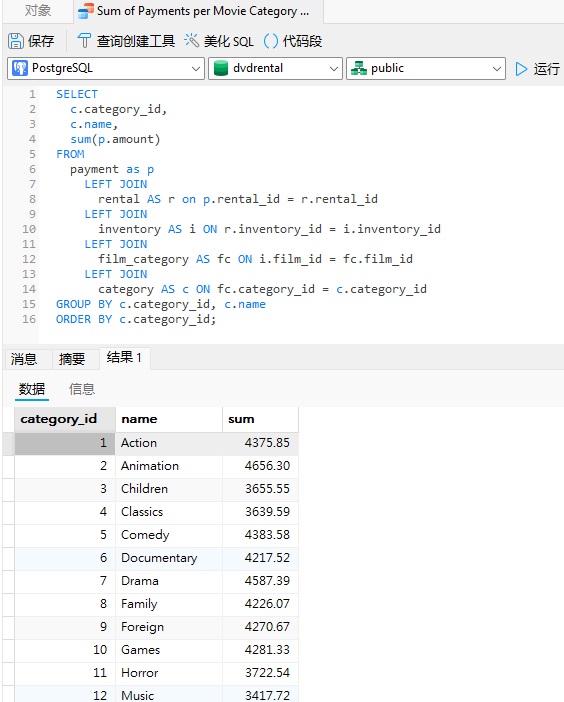Select the sum value 4270.67
This screenshot has height=702, width=564.
260,627
